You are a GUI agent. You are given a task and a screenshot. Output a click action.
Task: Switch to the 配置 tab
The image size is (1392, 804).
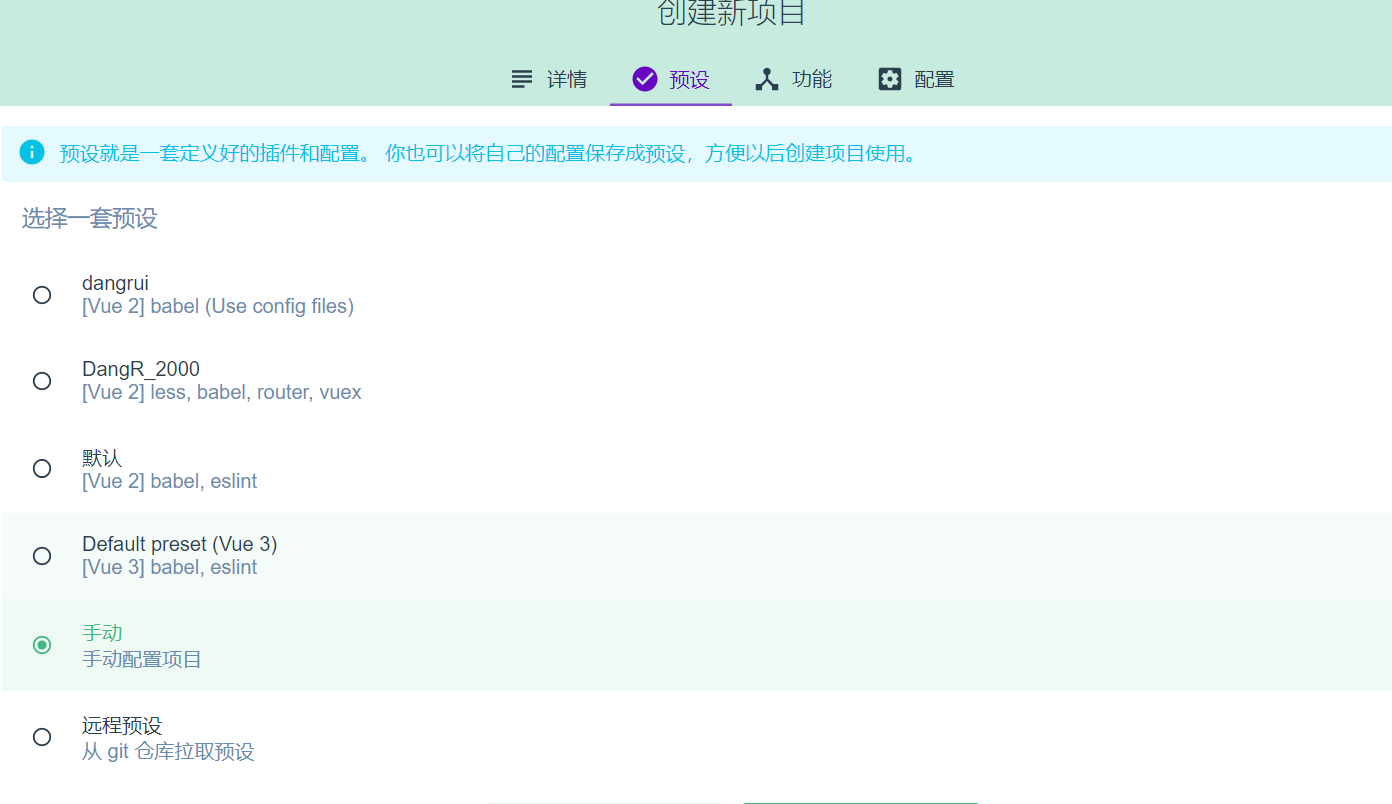pos(915,79)
